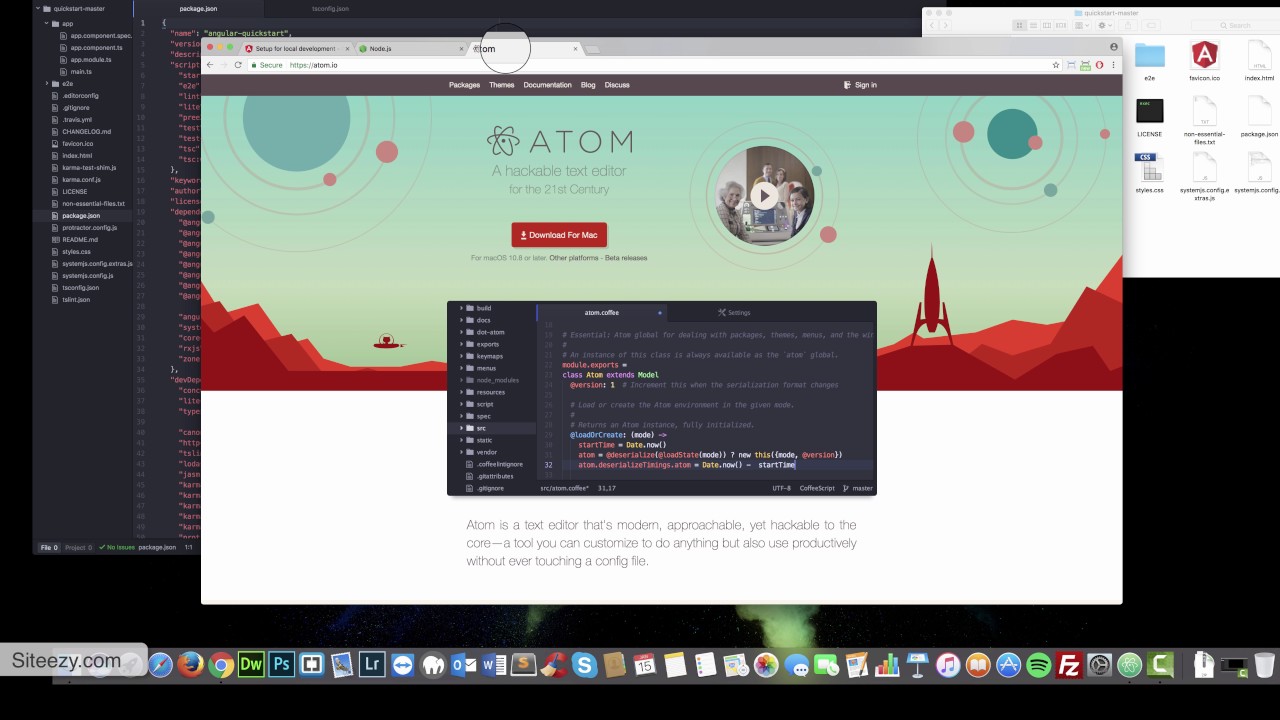Open Microsoft Word from the dock
The image size is (1280, 720).
(x=494, y=664)
